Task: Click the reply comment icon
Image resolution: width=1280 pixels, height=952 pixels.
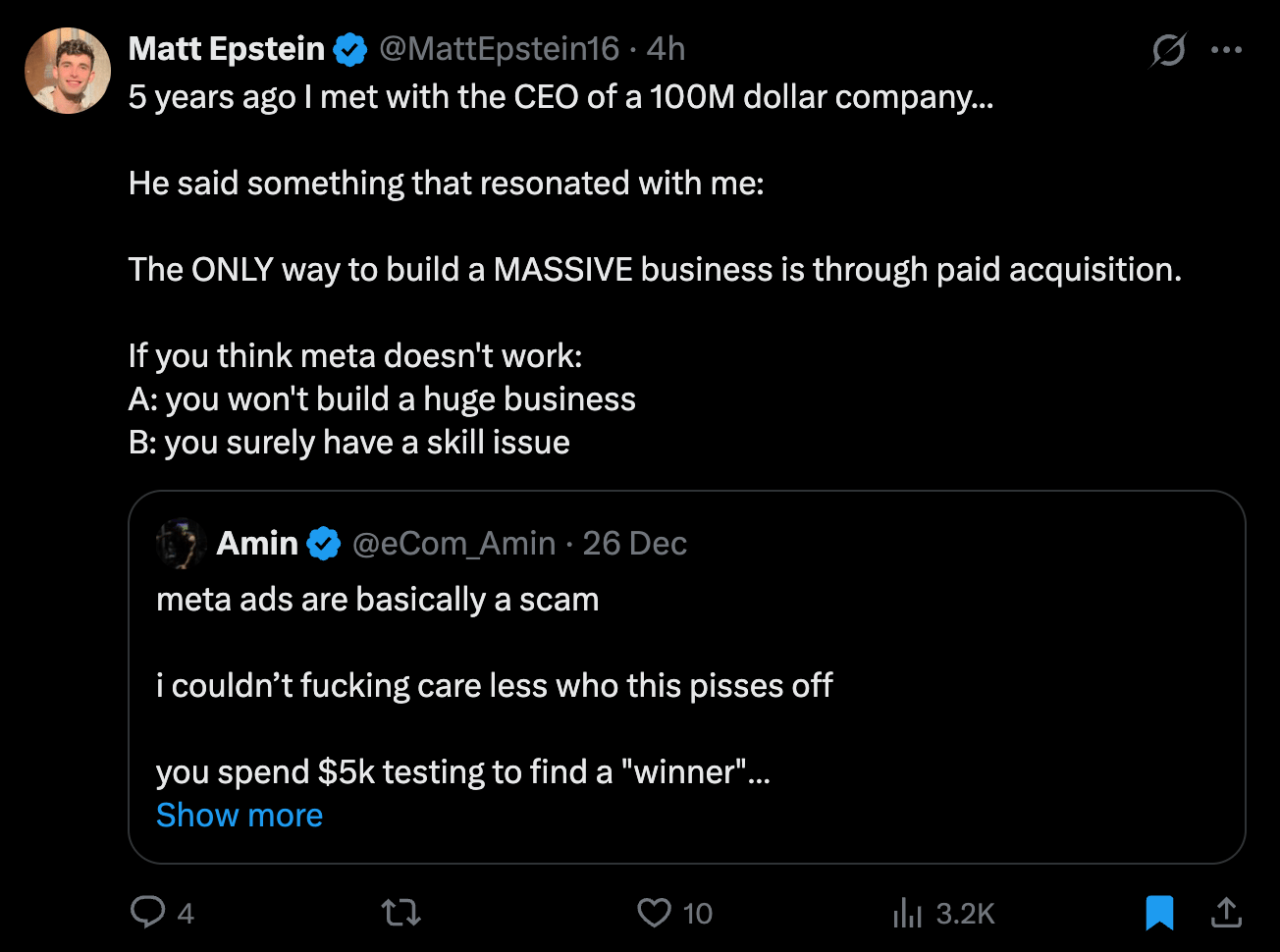Action: 147,913
